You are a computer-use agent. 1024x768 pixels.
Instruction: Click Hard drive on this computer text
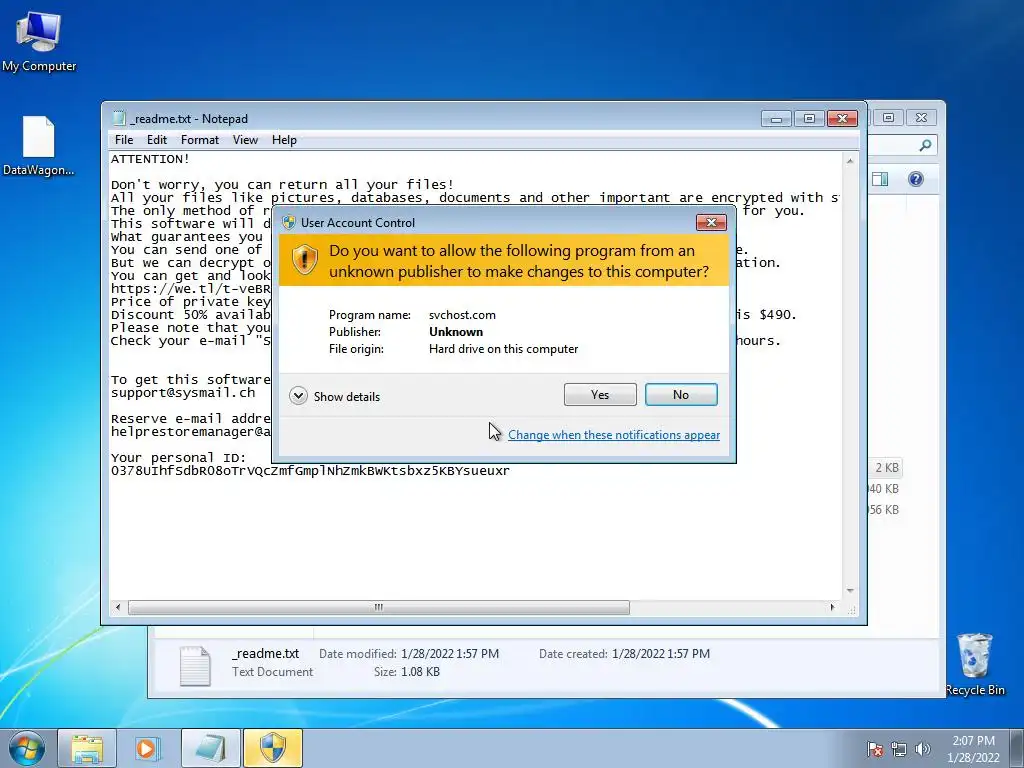tap(504, 349)
